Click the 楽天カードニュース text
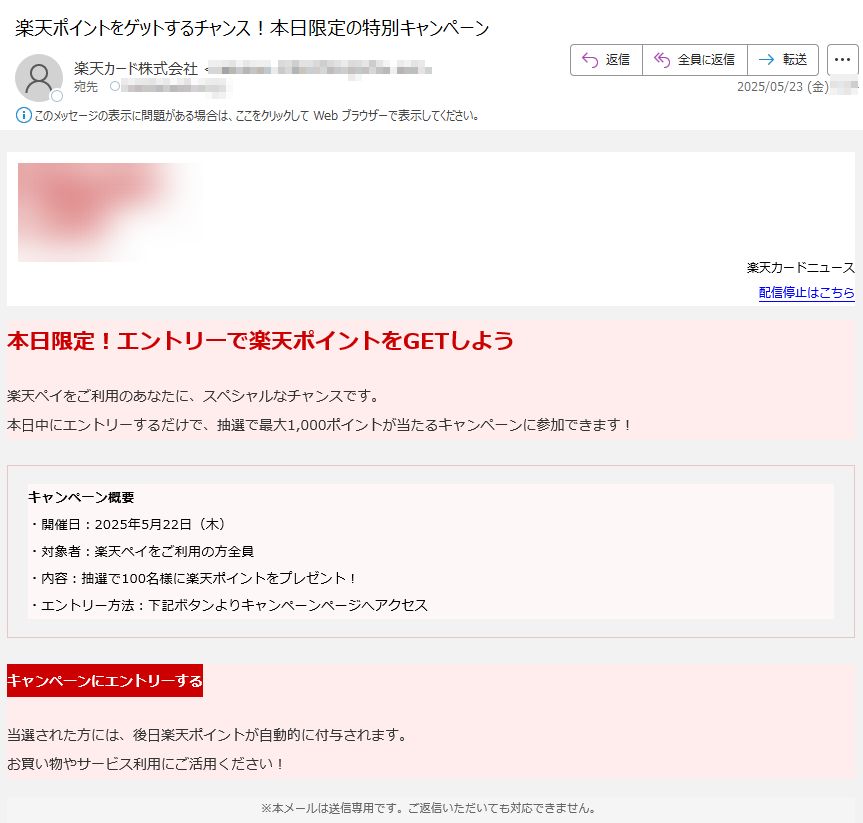 (800, 268)
